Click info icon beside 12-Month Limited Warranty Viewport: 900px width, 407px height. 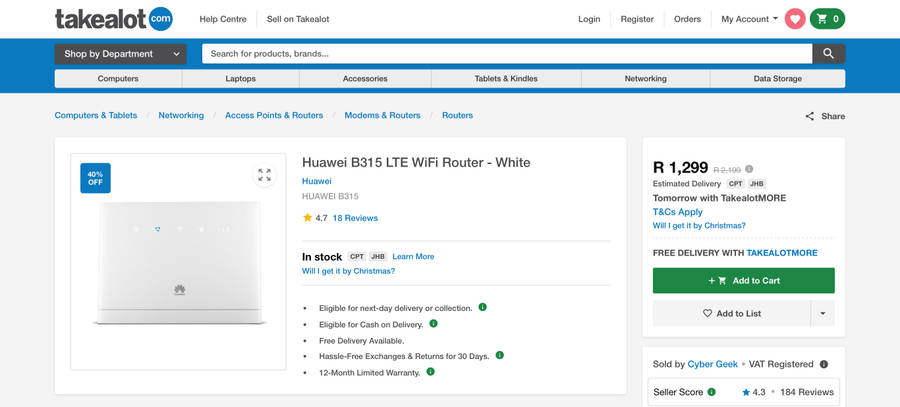[430, 372]
